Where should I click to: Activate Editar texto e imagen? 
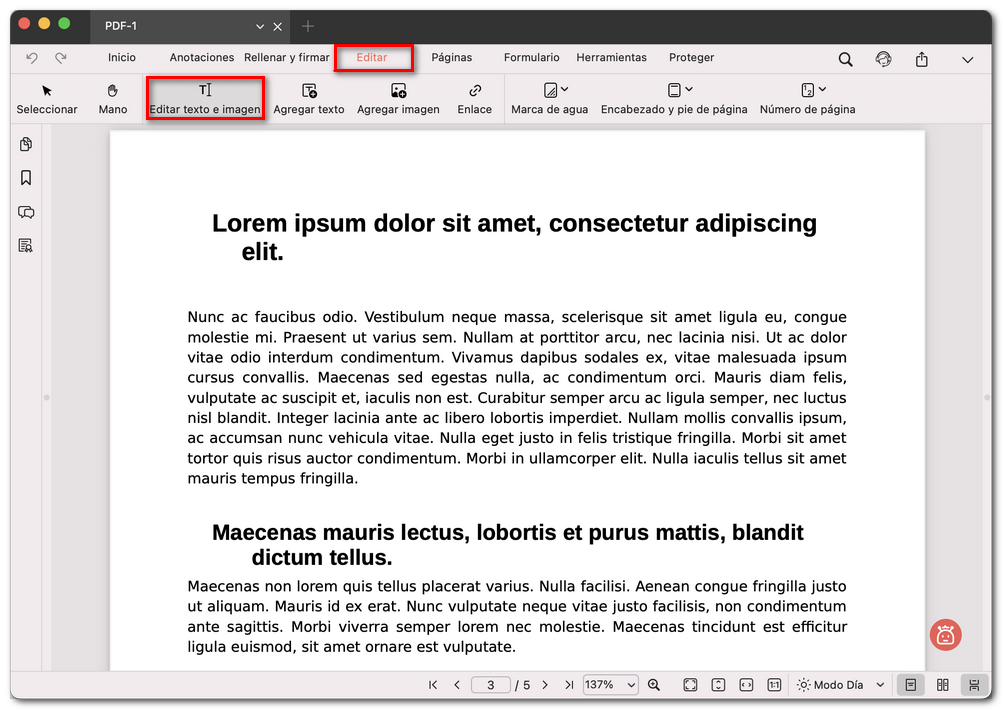coord(205,98)
